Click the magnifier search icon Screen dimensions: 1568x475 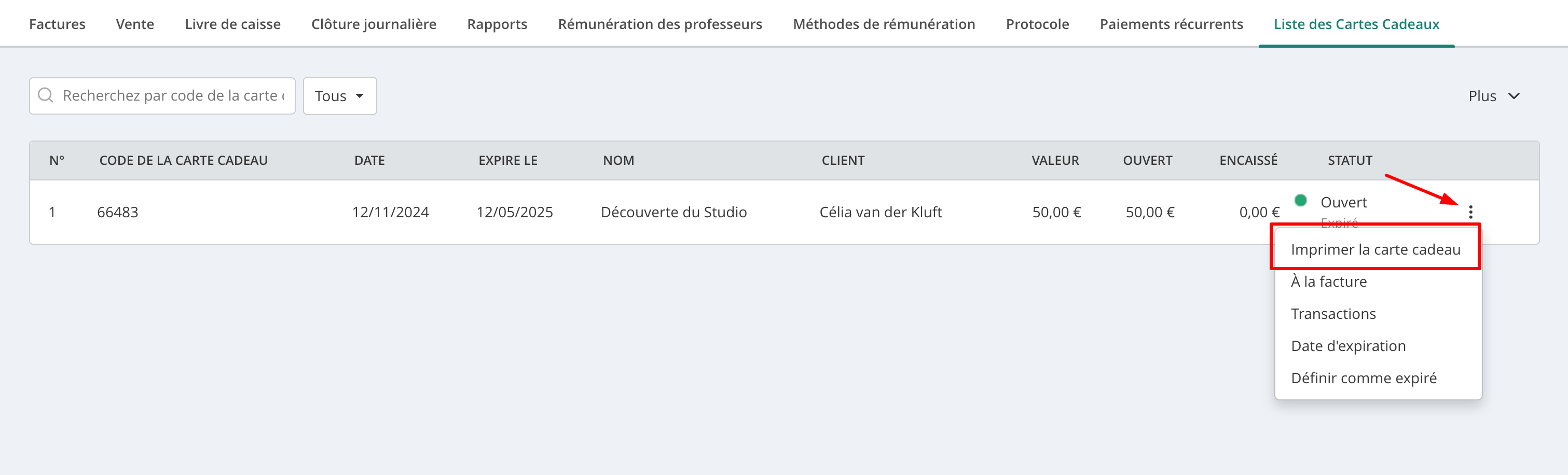click(46, 95)
